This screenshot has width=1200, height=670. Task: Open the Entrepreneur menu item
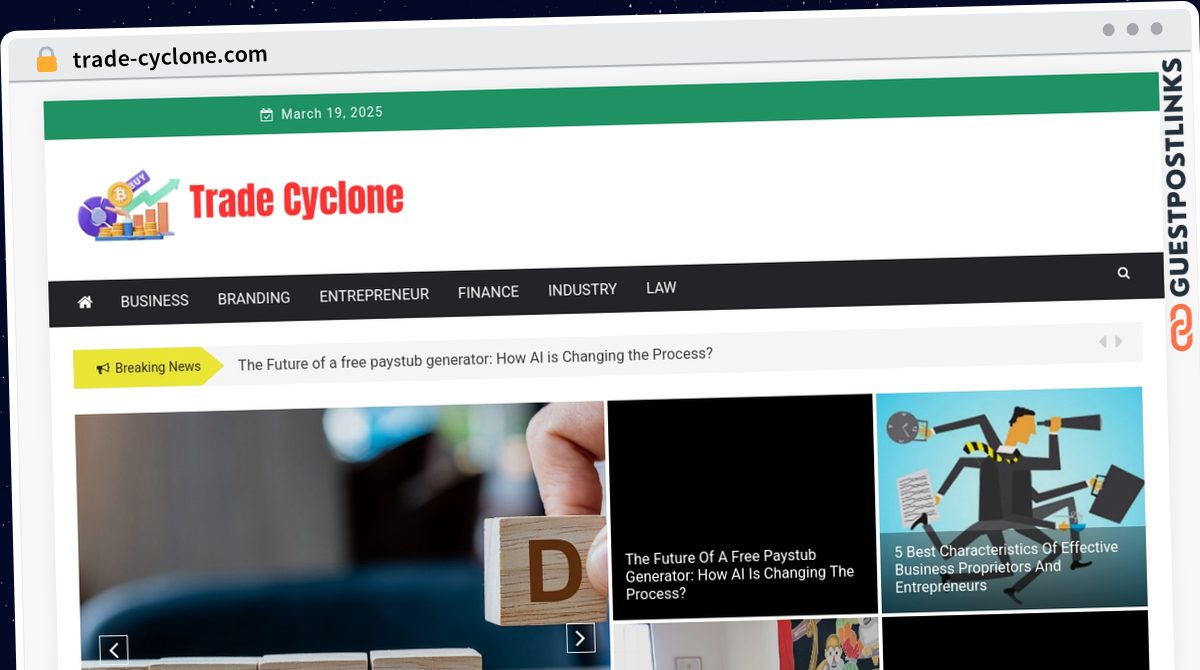(374, 295)
